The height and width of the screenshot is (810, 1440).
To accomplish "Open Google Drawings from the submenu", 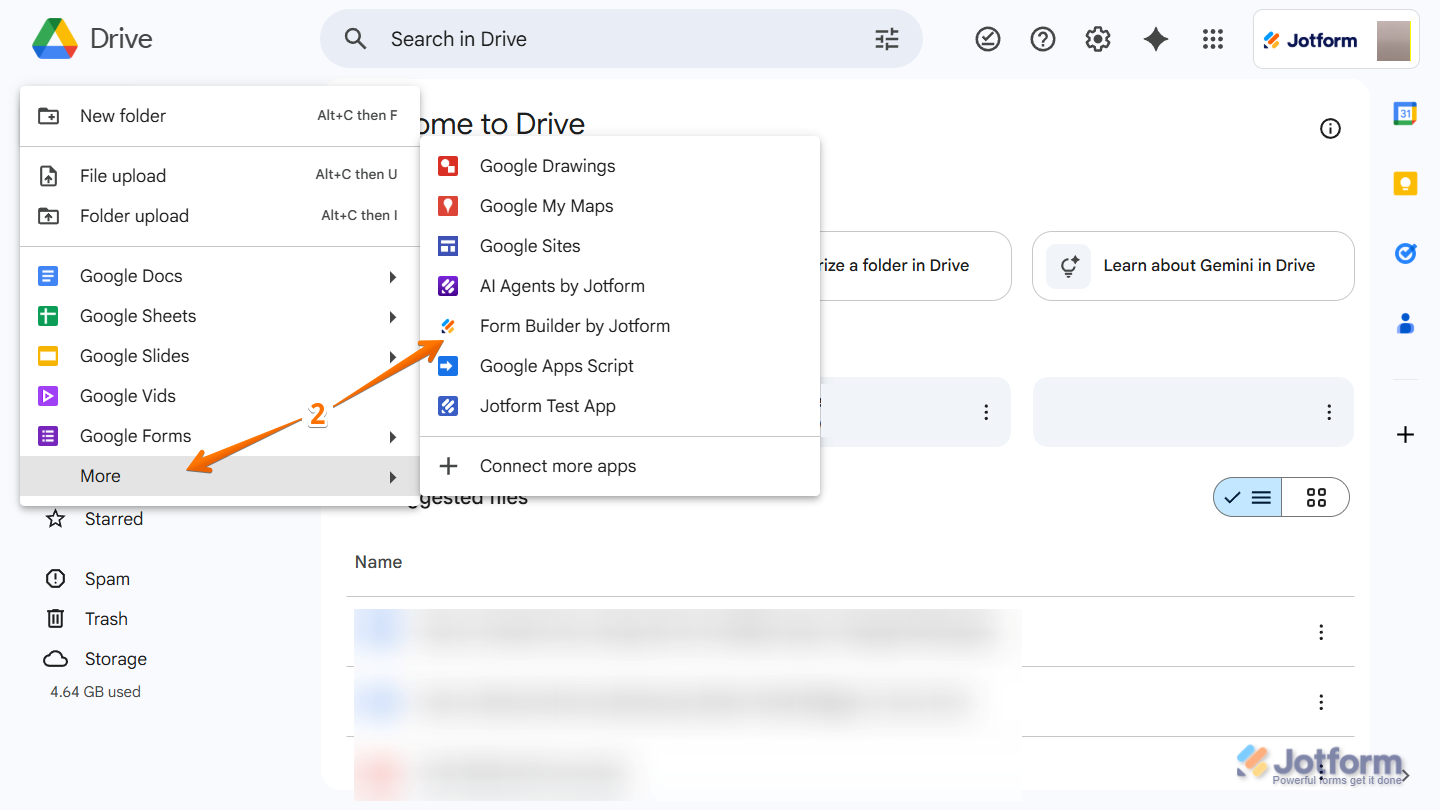I will [x=547, y=165].
